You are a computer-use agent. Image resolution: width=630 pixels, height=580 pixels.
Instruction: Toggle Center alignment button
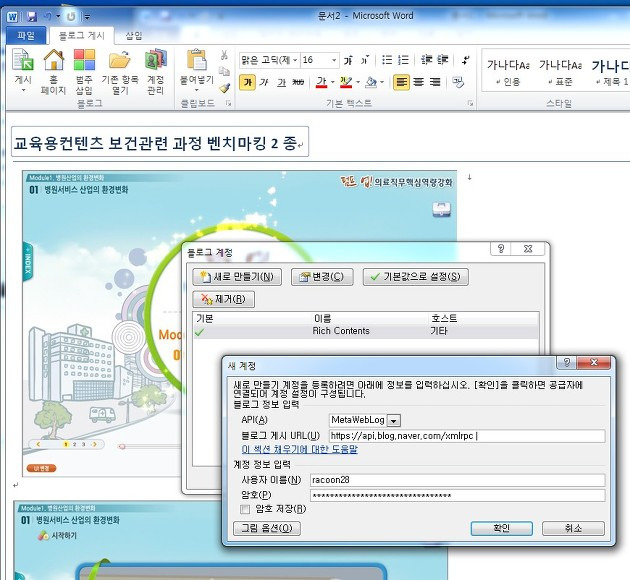(x=418, y=82)
